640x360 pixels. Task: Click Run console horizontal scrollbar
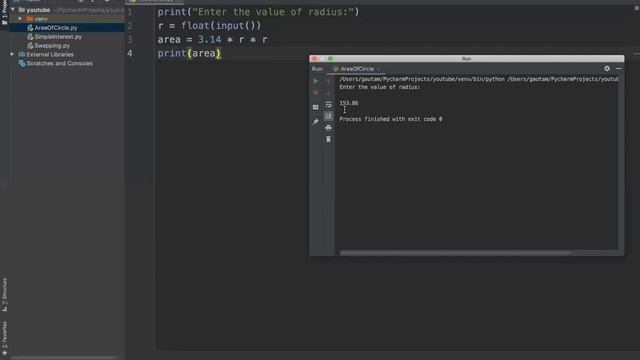pyautogui.click(x=455, y=253)
